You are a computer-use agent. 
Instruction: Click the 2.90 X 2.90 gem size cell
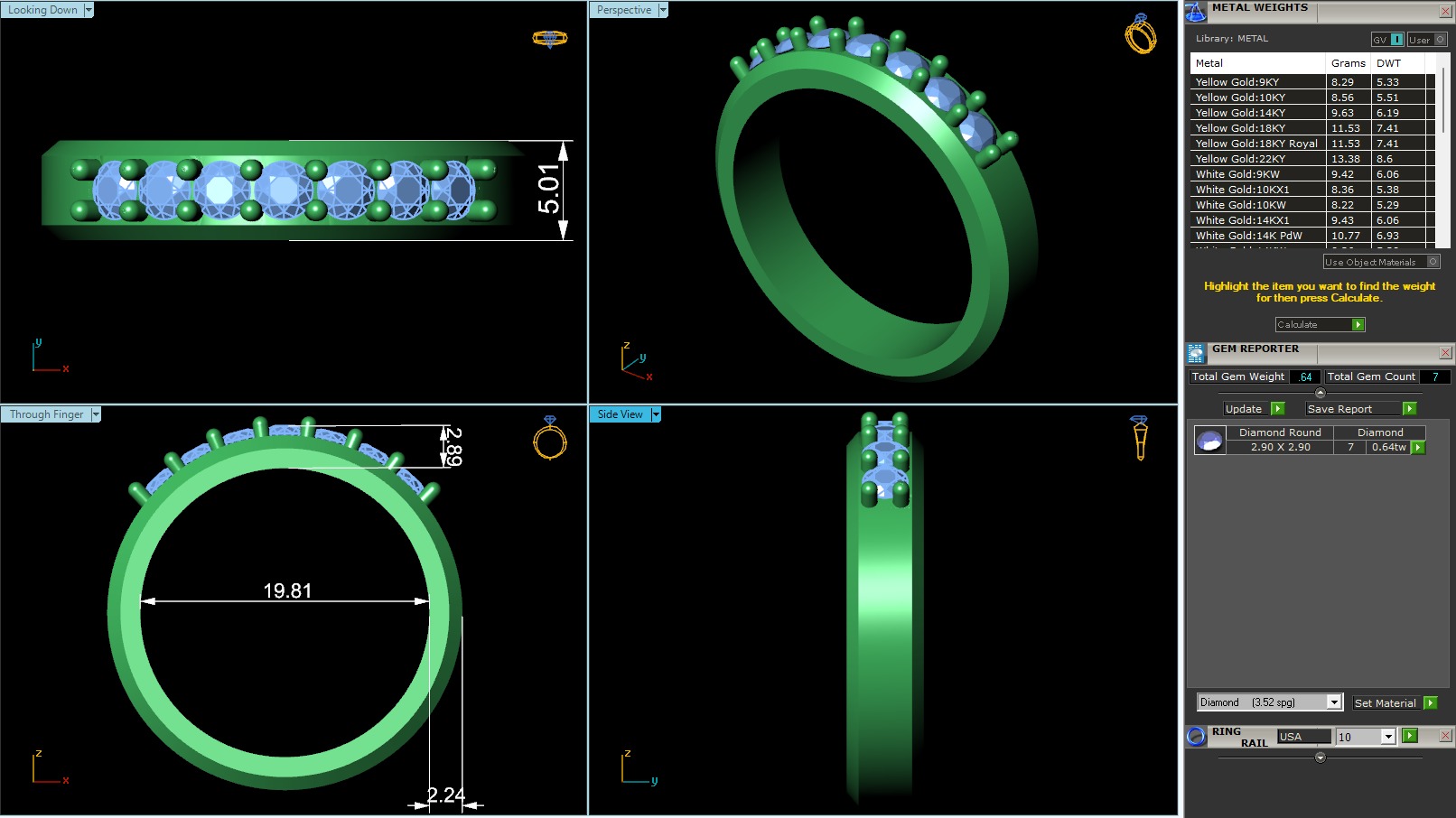(1280, 448)
